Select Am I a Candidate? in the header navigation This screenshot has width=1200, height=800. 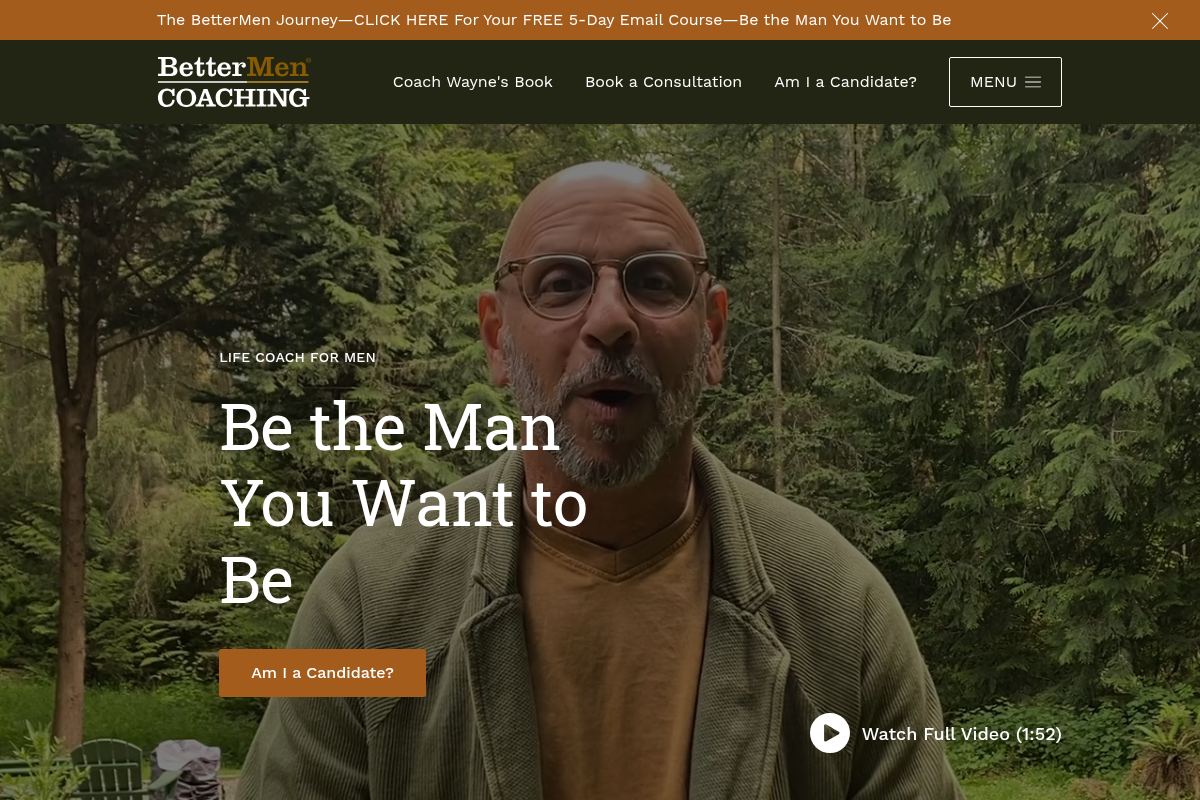tap(845, 82)
